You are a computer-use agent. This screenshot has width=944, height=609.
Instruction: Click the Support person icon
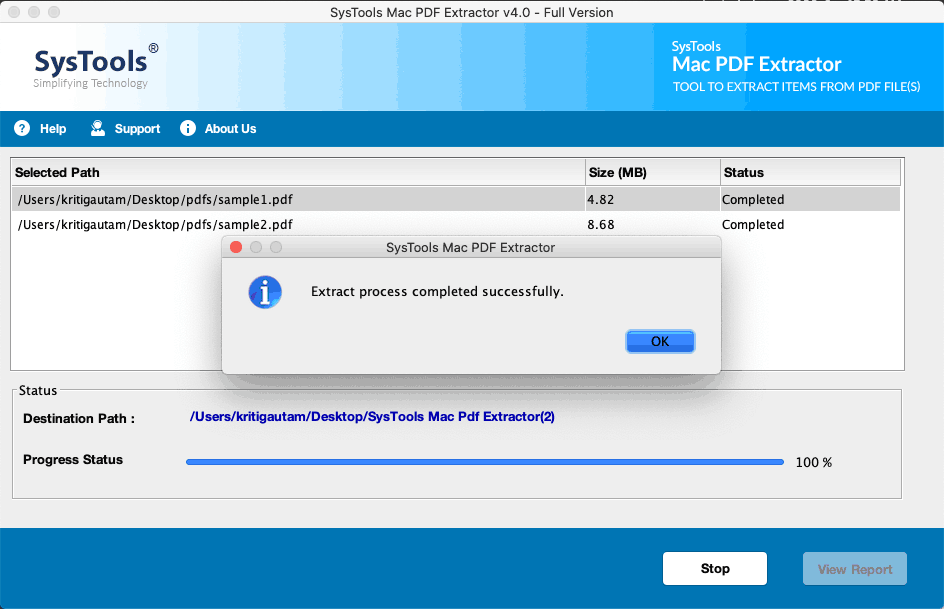(x=98, y=128)
